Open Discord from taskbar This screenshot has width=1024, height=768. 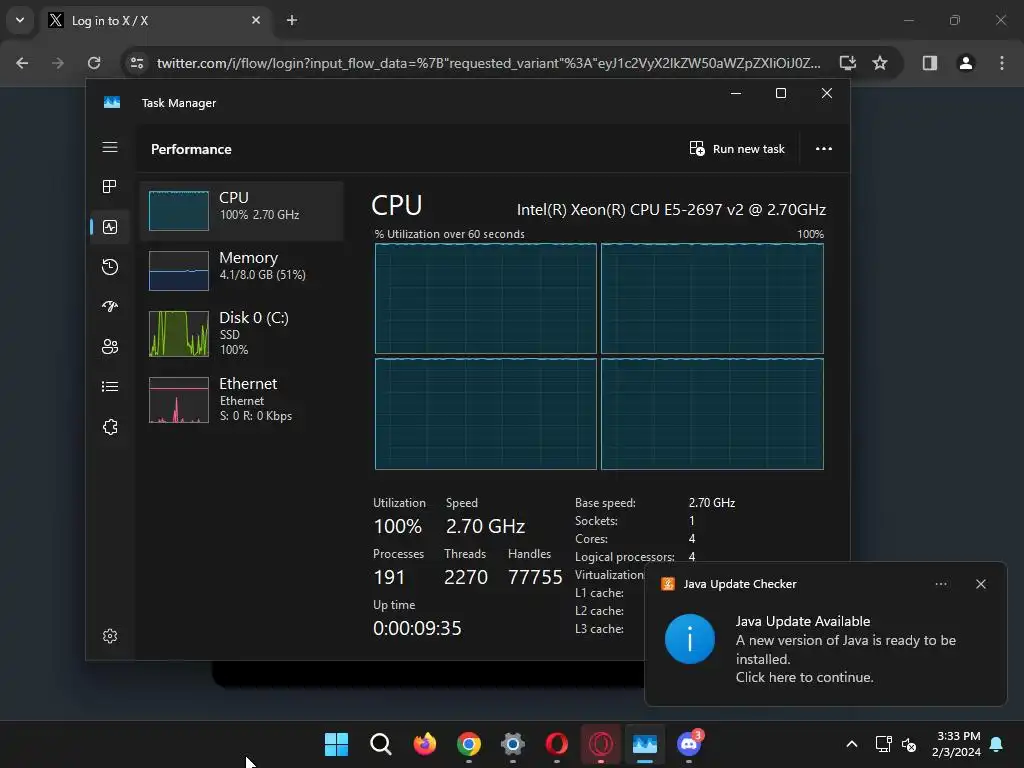[689, 744]
